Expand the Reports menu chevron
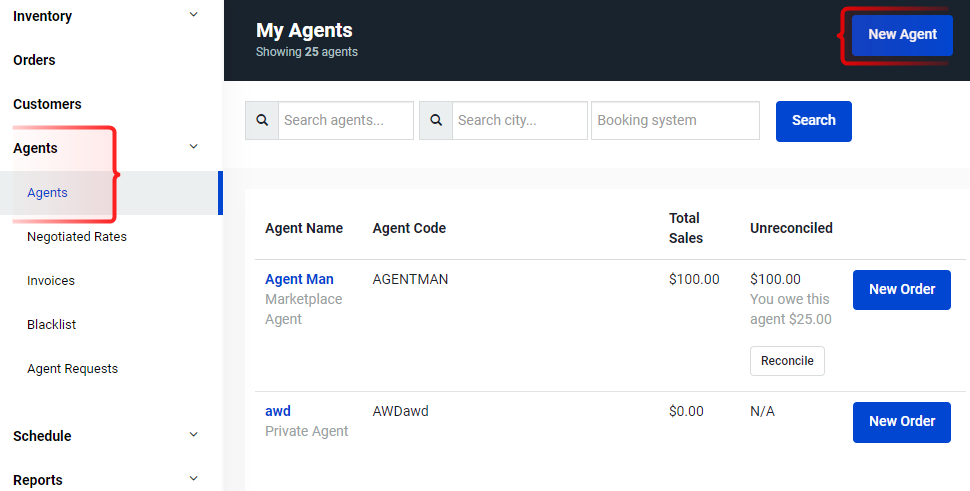The height and width of the screenshot is (491, 970). [x=194, y=479]
